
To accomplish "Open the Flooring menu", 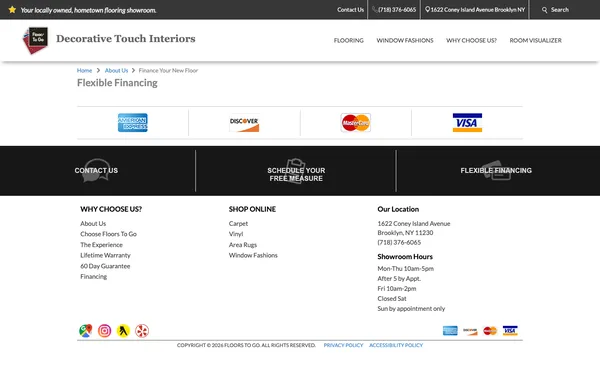I will (349, 41).
